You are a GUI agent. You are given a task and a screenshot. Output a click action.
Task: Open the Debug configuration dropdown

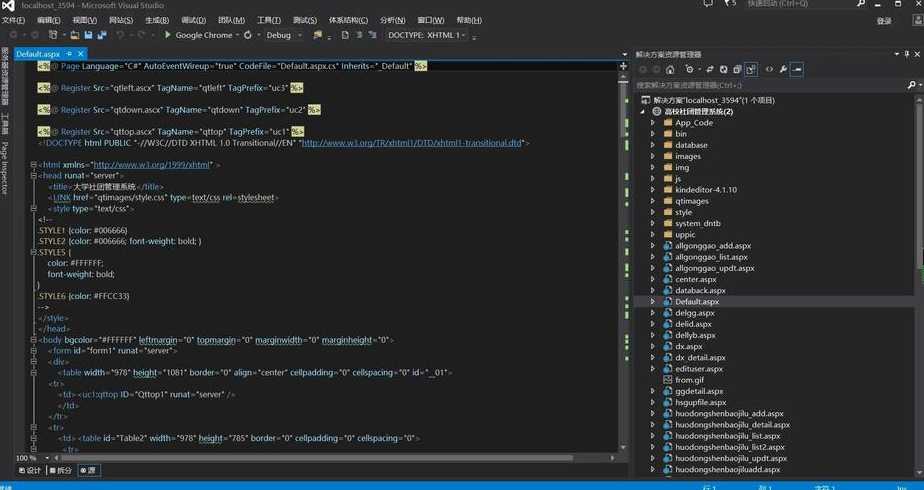tap(299, 35)
